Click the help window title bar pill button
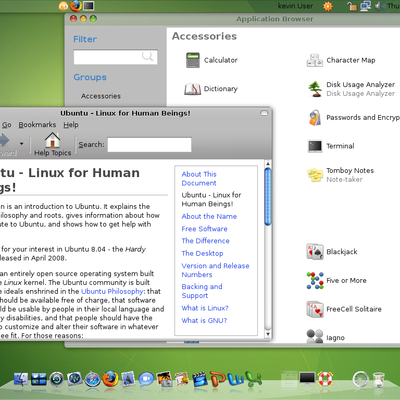 [x=264, y=113]
